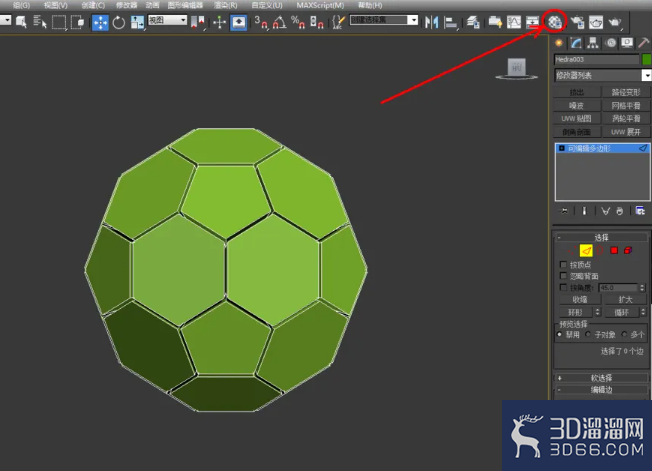Viewport: 652px width, 471px height.
Task: Open the 创建(C) menu
Action: click(93, 5)
